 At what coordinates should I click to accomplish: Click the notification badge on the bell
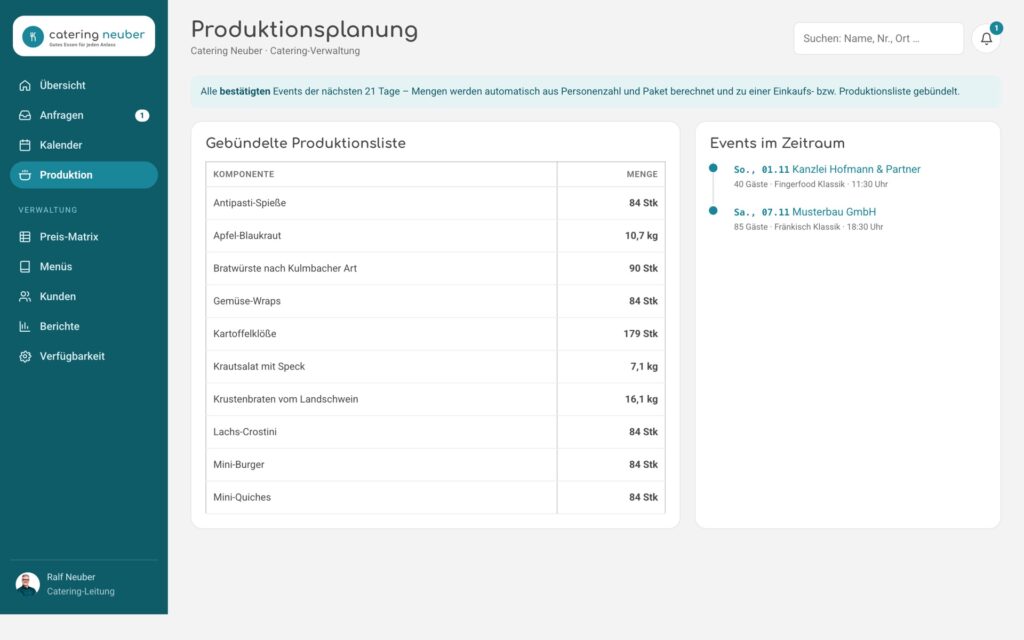pyautogui.click(x=996, y=28)
